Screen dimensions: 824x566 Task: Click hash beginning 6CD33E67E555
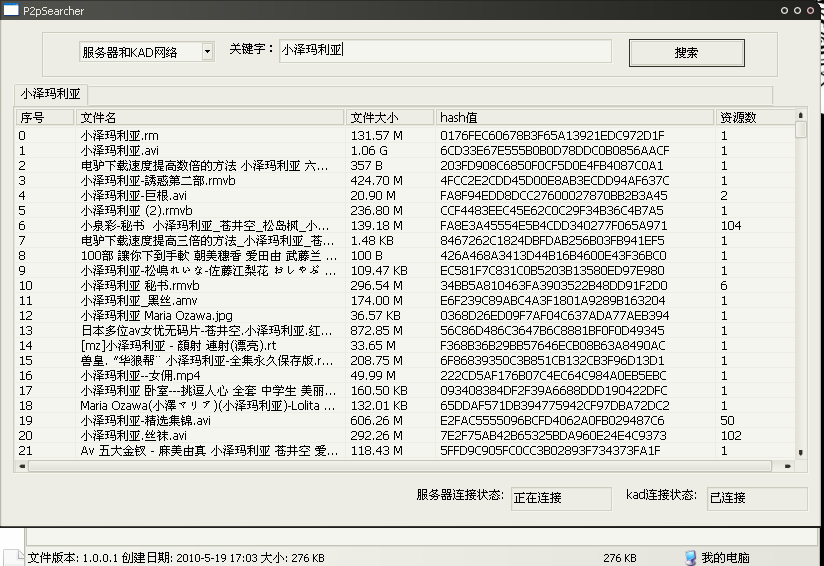point(555,151)
